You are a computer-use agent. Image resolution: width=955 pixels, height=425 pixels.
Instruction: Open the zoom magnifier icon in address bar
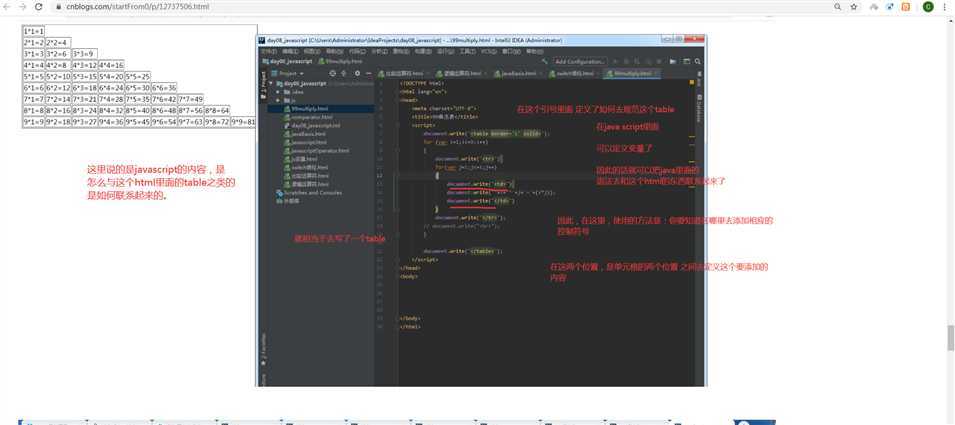(x=837, y=7)
